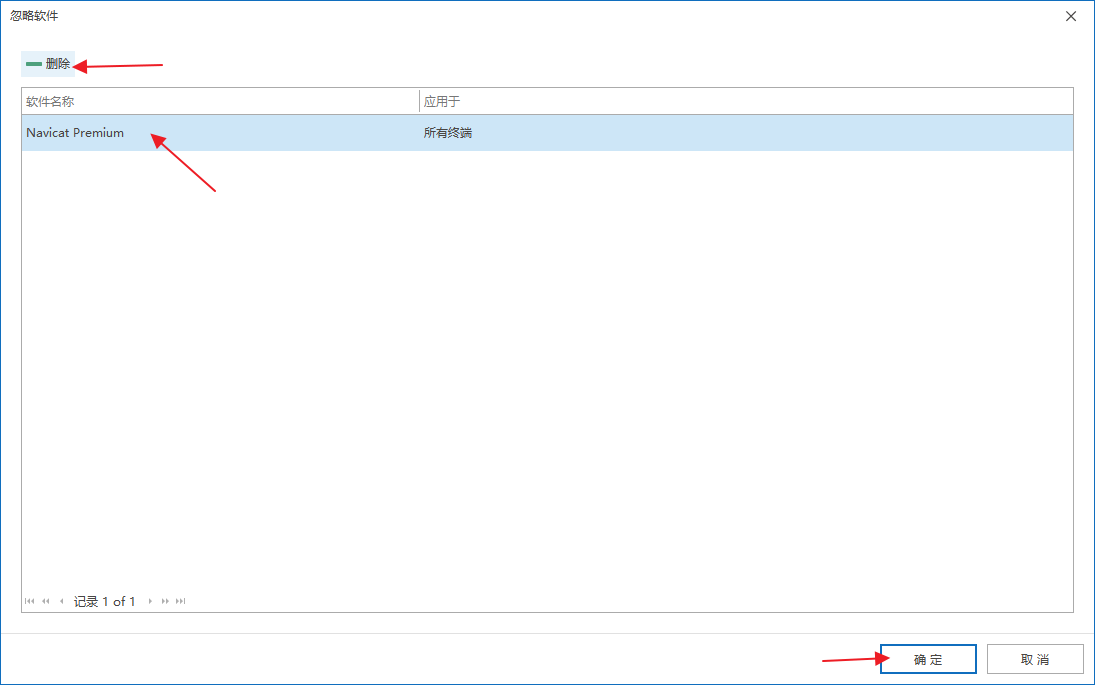
Task: Jump to previous page navigator icon
Action: [46, 601]
